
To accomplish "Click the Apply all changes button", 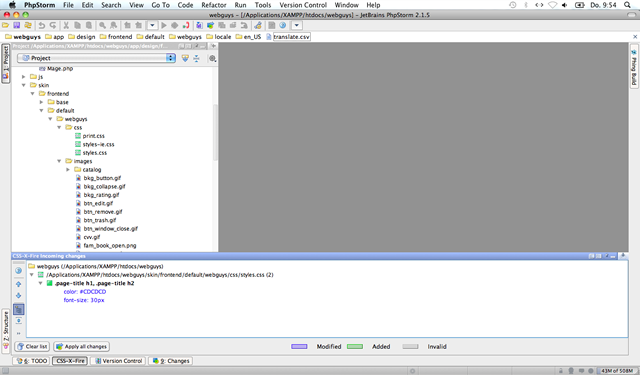I will (x=81, y=346).
